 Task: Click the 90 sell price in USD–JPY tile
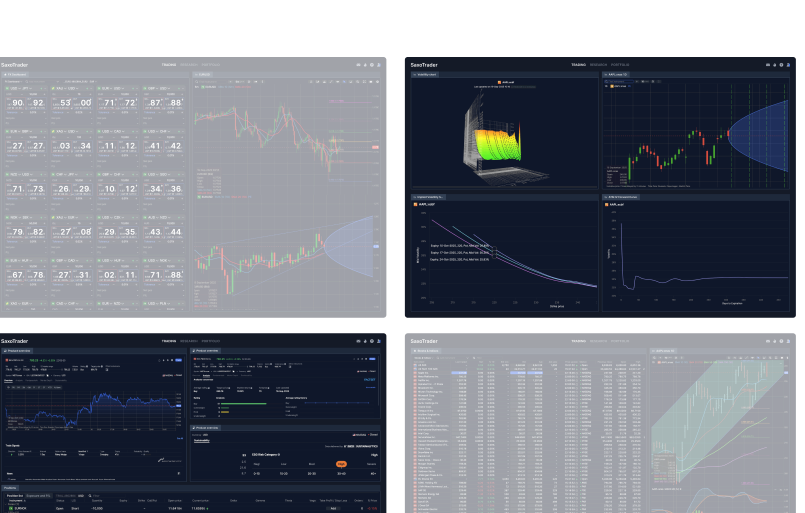coord(15,103)
